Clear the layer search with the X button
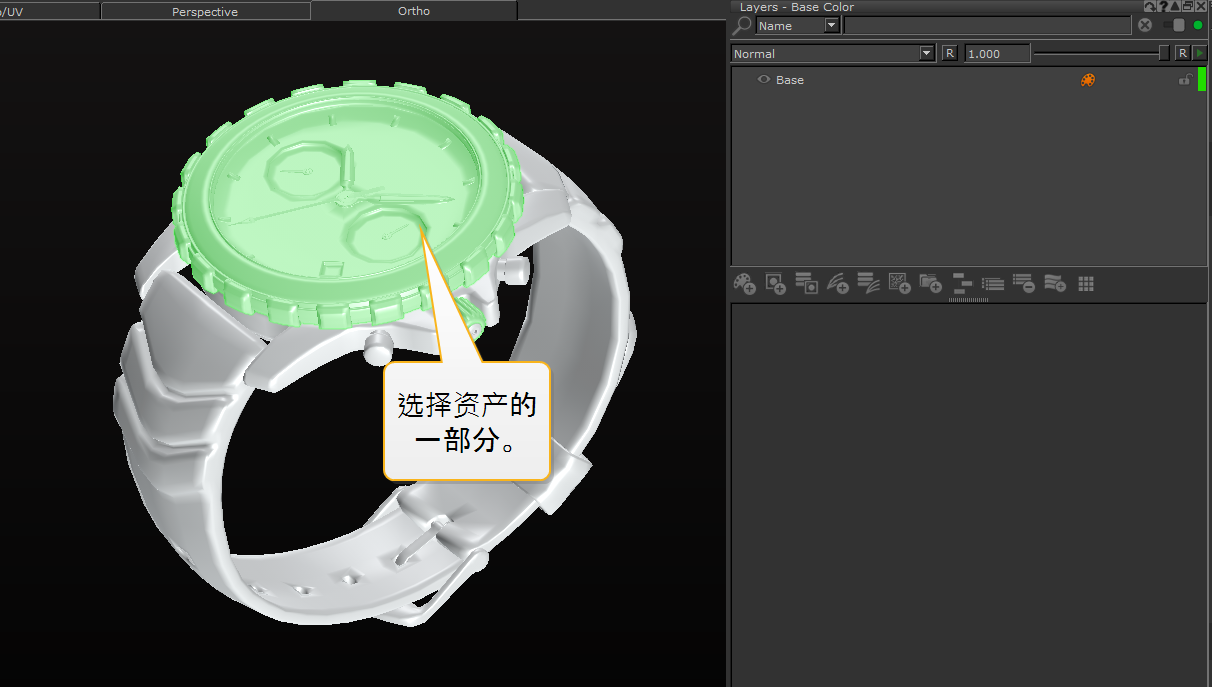The image size is (1212, 687). click(x=1145, y=25)
